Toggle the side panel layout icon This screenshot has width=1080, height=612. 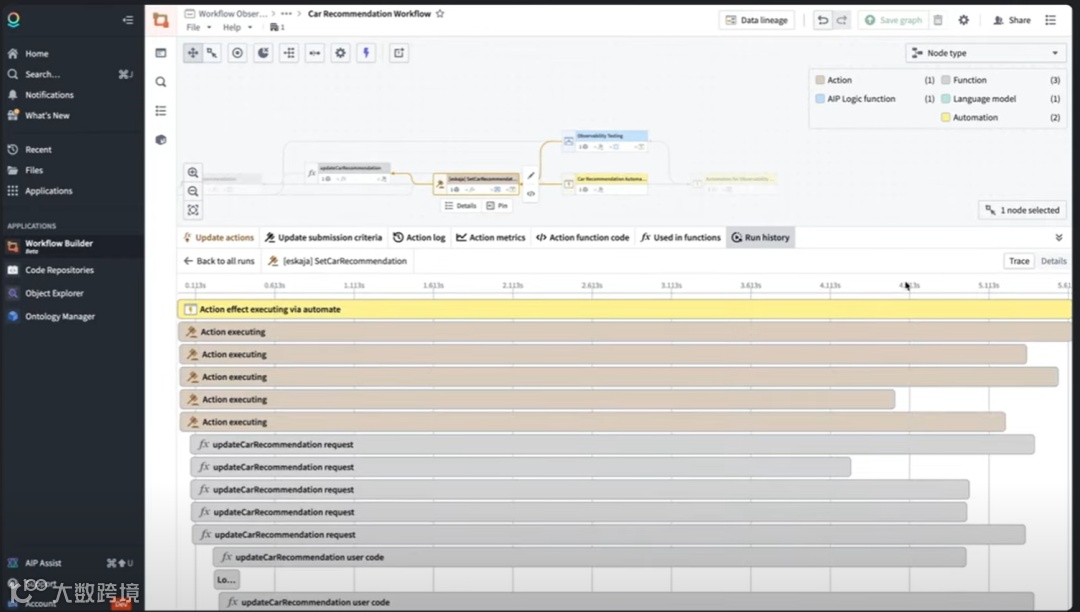click(161, 53)
